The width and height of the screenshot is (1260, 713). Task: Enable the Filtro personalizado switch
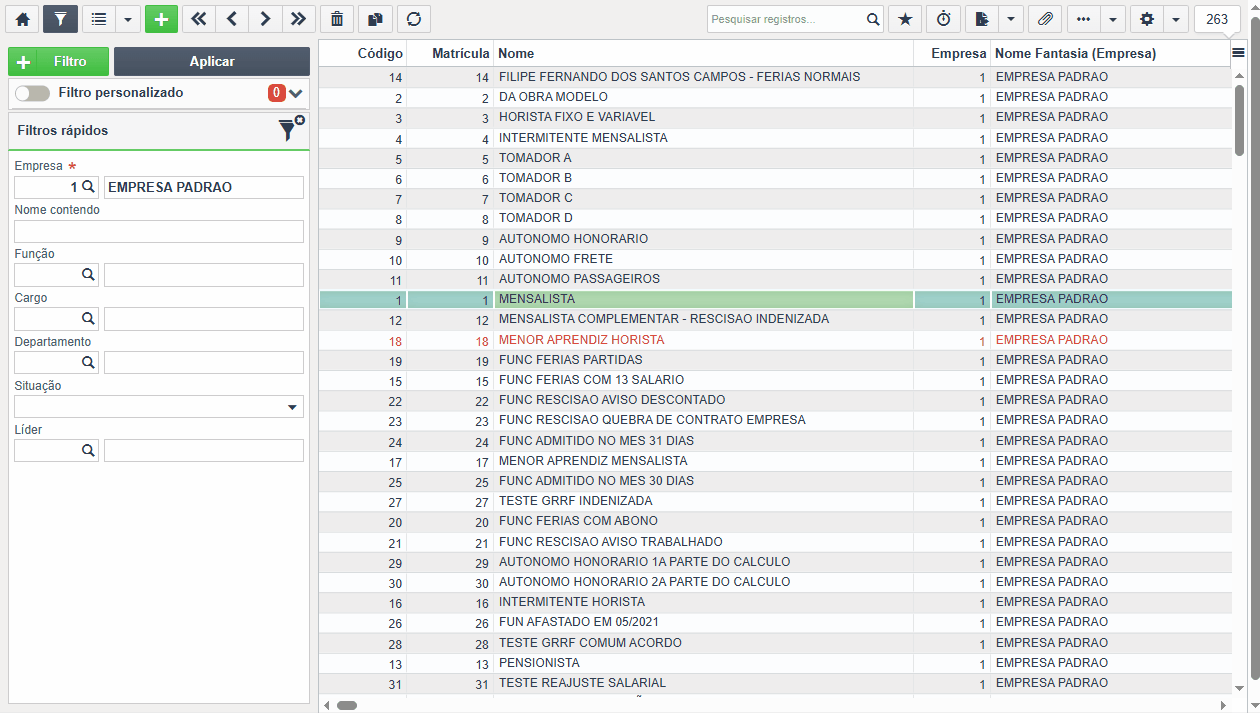click(x=32, y=93)
